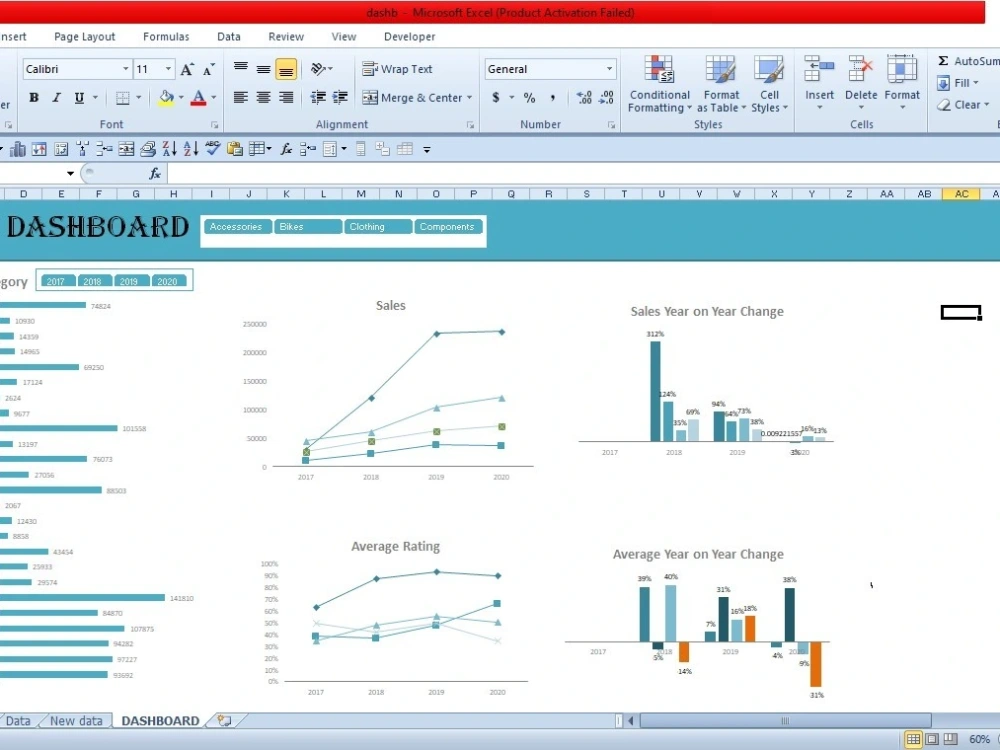Center text horizontally in cell
This screenshot has height=750, width=1000.
(263, 98)
